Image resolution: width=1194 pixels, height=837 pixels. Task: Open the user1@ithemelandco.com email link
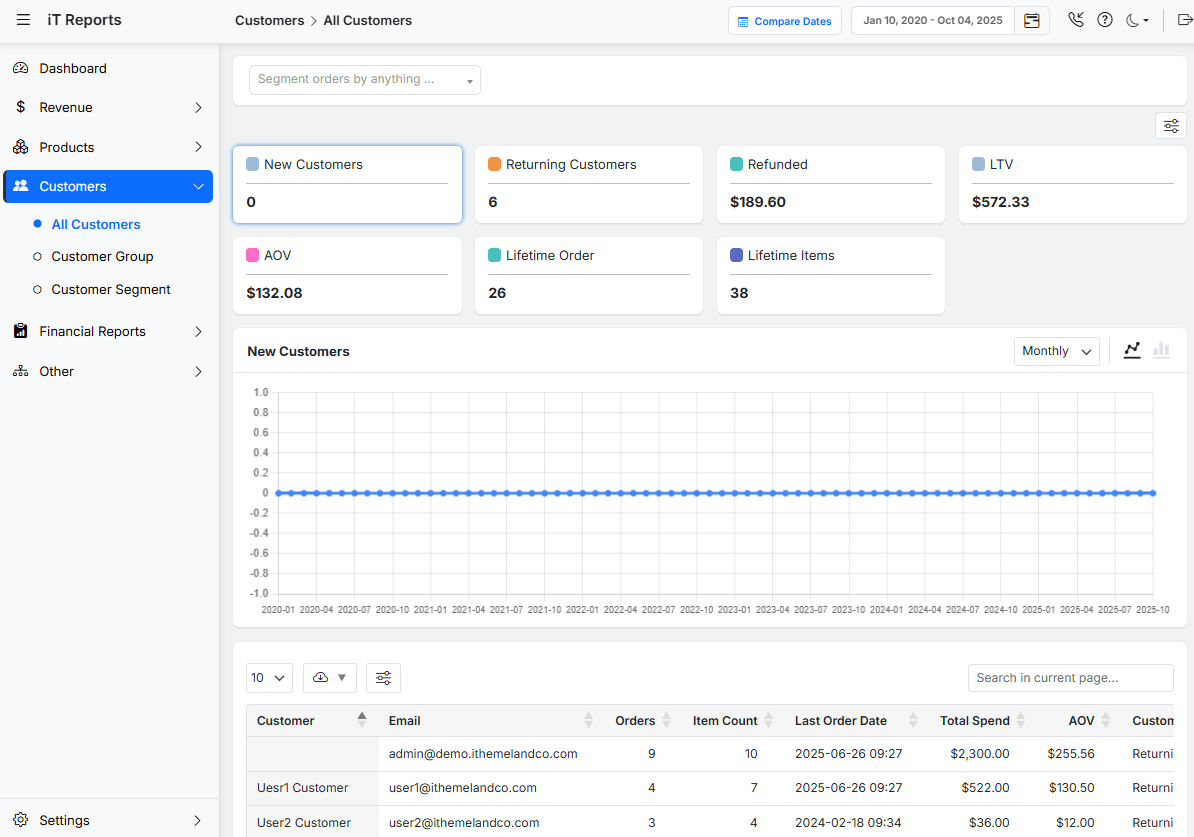coord(462,787)
